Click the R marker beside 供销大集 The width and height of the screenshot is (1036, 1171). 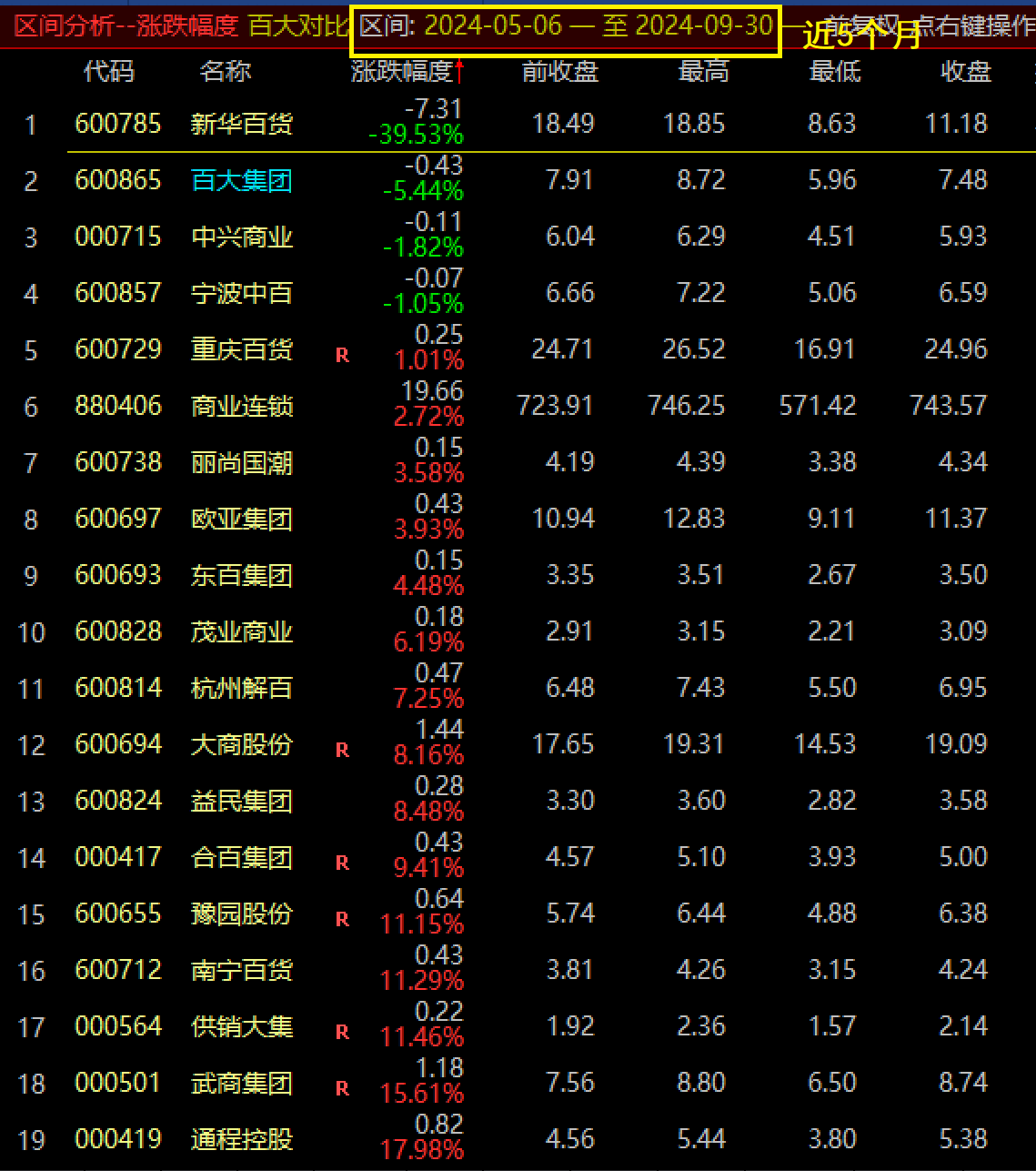342,1033
